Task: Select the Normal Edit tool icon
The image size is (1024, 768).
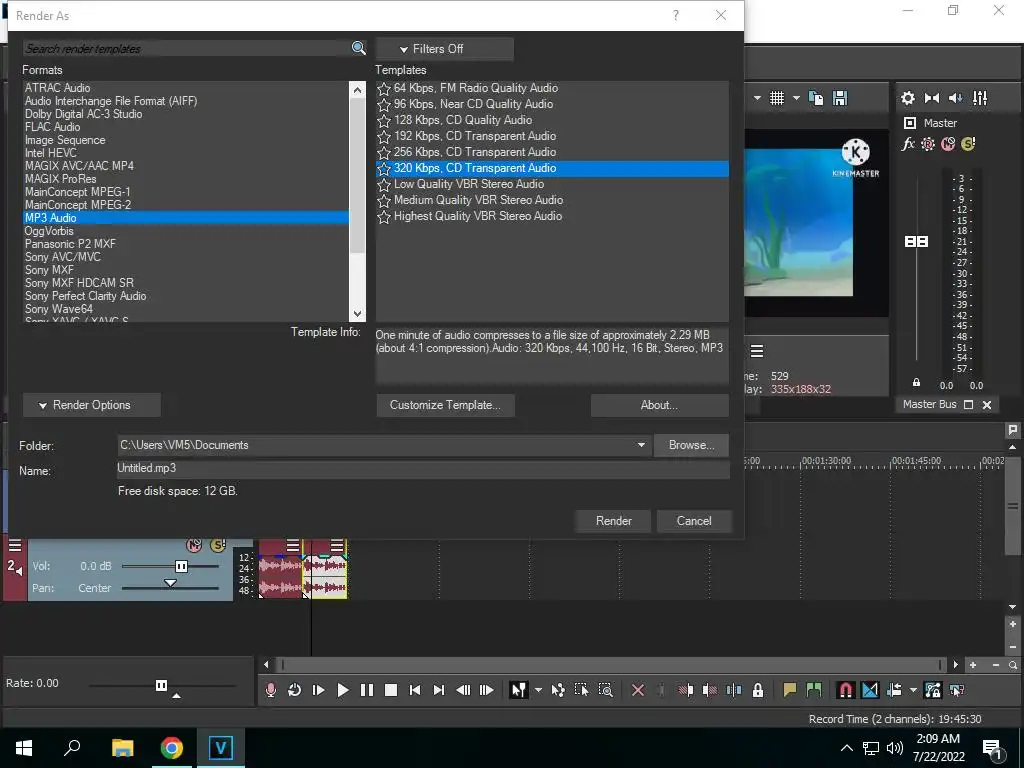Action: click(519, 690)
